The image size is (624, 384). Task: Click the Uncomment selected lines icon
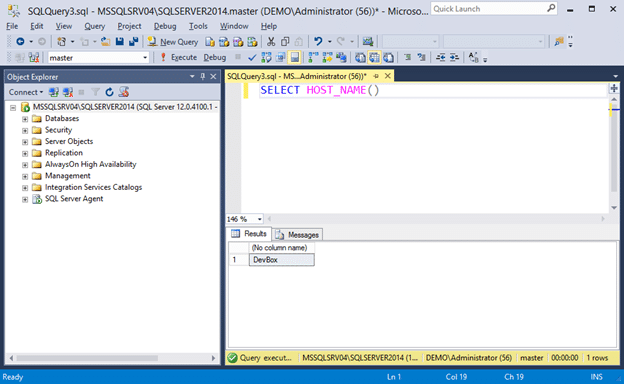point(421,58)
